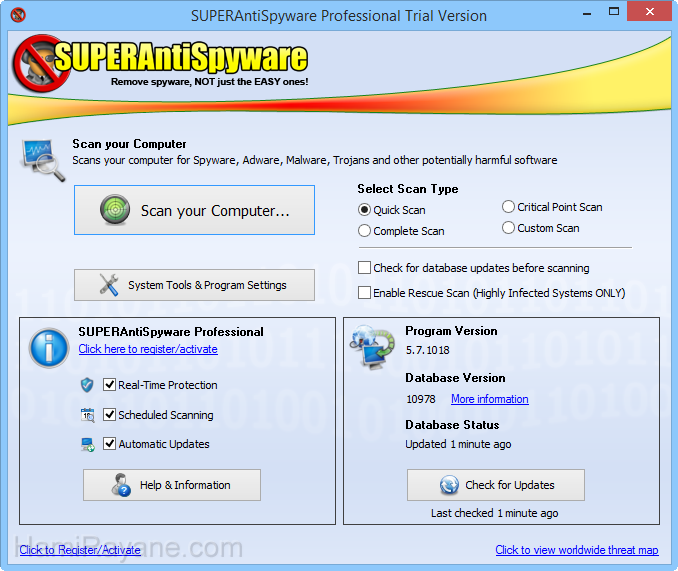Click the Scheduled Scanning calendar icon
This screenshot has height=571, width=678.
87,415
